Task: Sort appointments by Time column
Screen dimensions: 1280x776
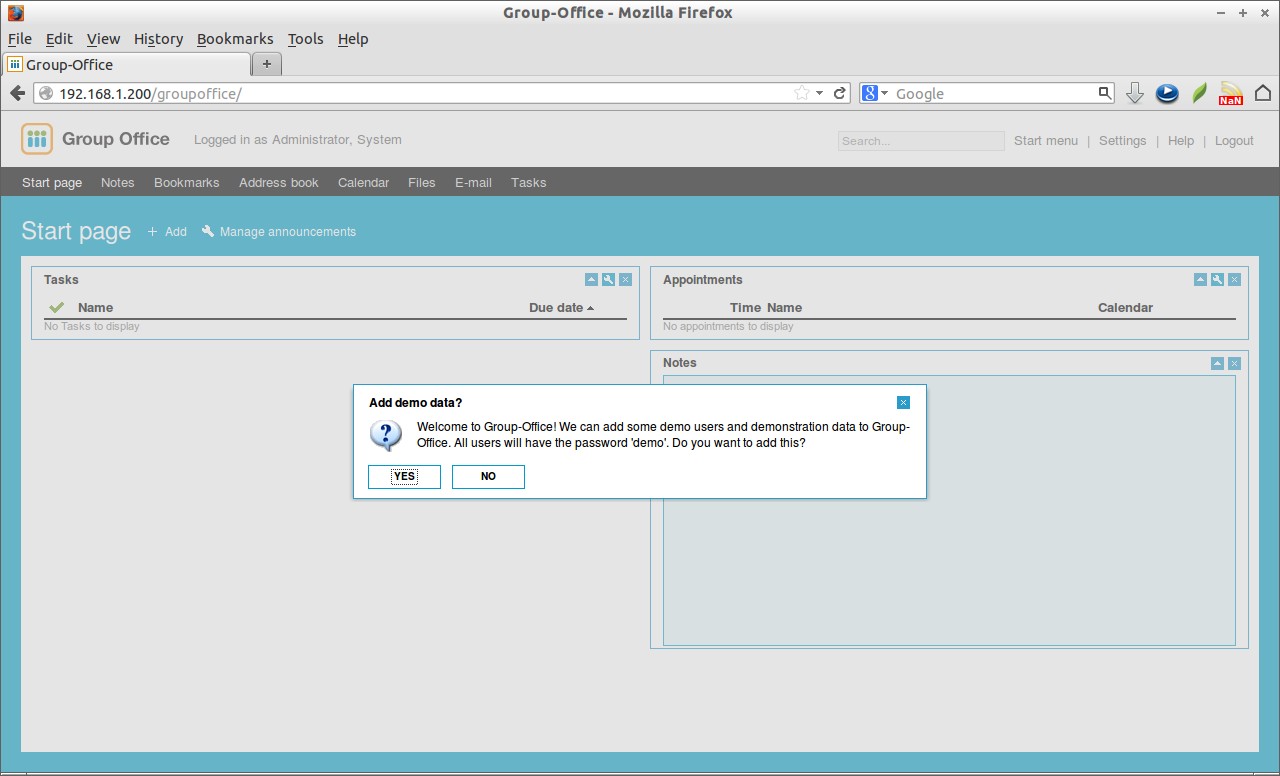Action: coord(745,308)
